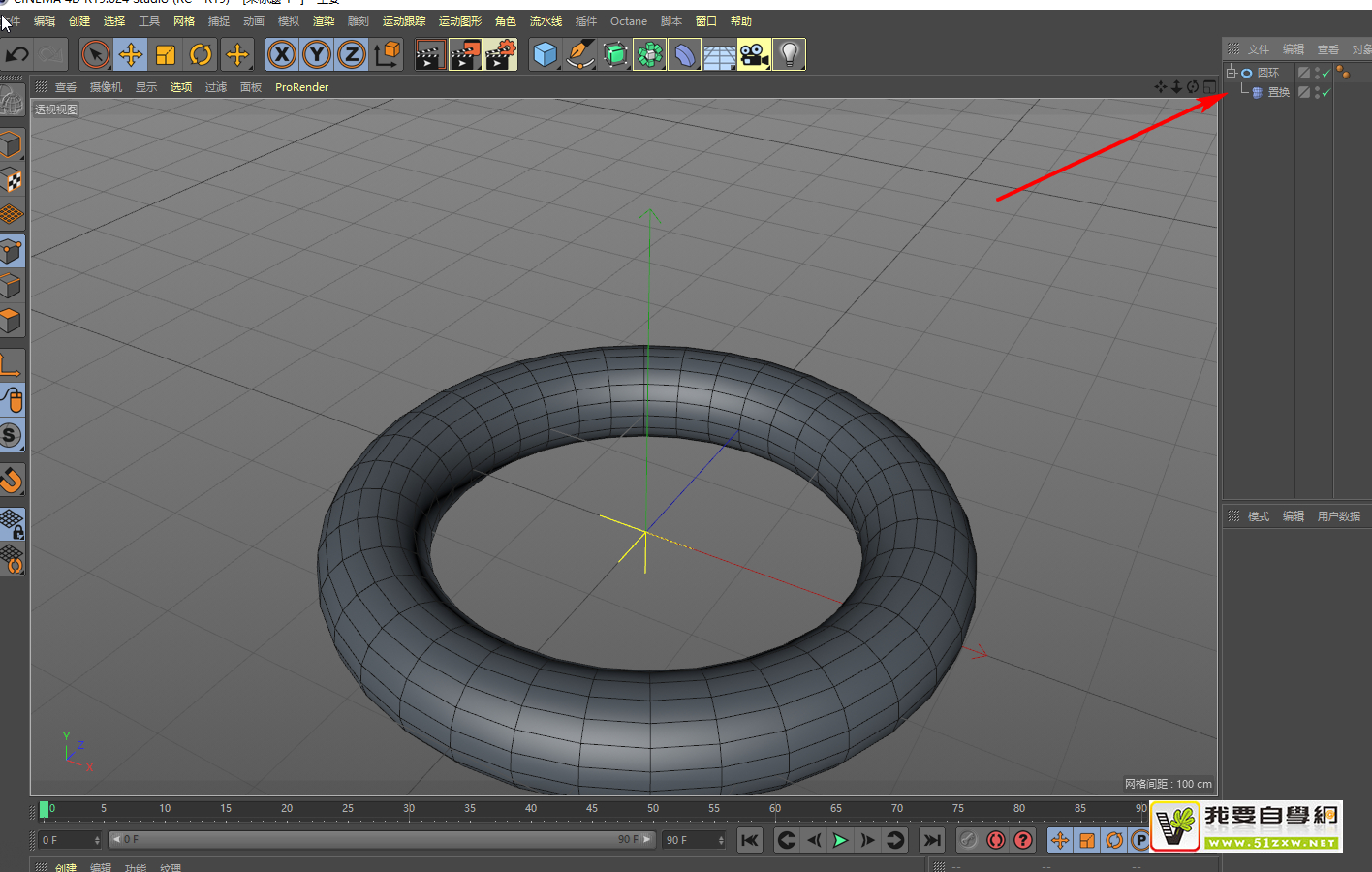Open the green Array modeling dropdown
The width and height of the screenshot is (1372, 872).
click(x=649, y=54)
